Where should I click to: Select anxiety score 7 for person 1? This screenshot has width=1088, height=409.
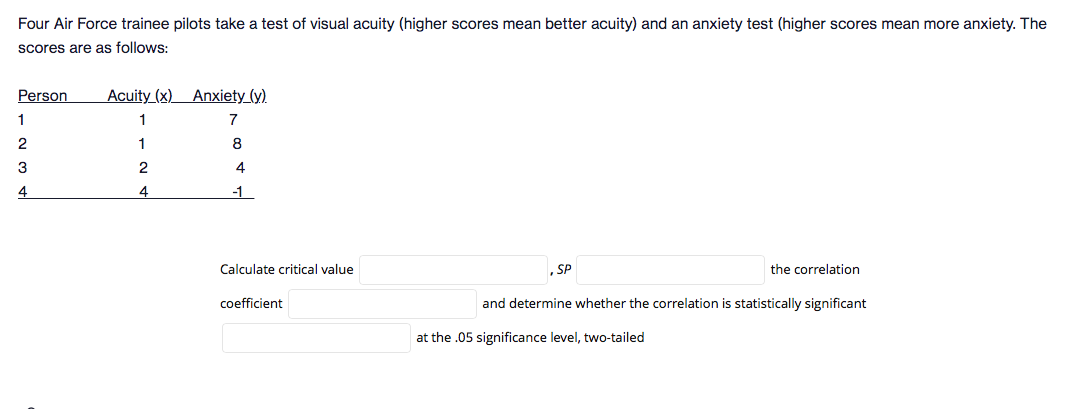(233, 121)
